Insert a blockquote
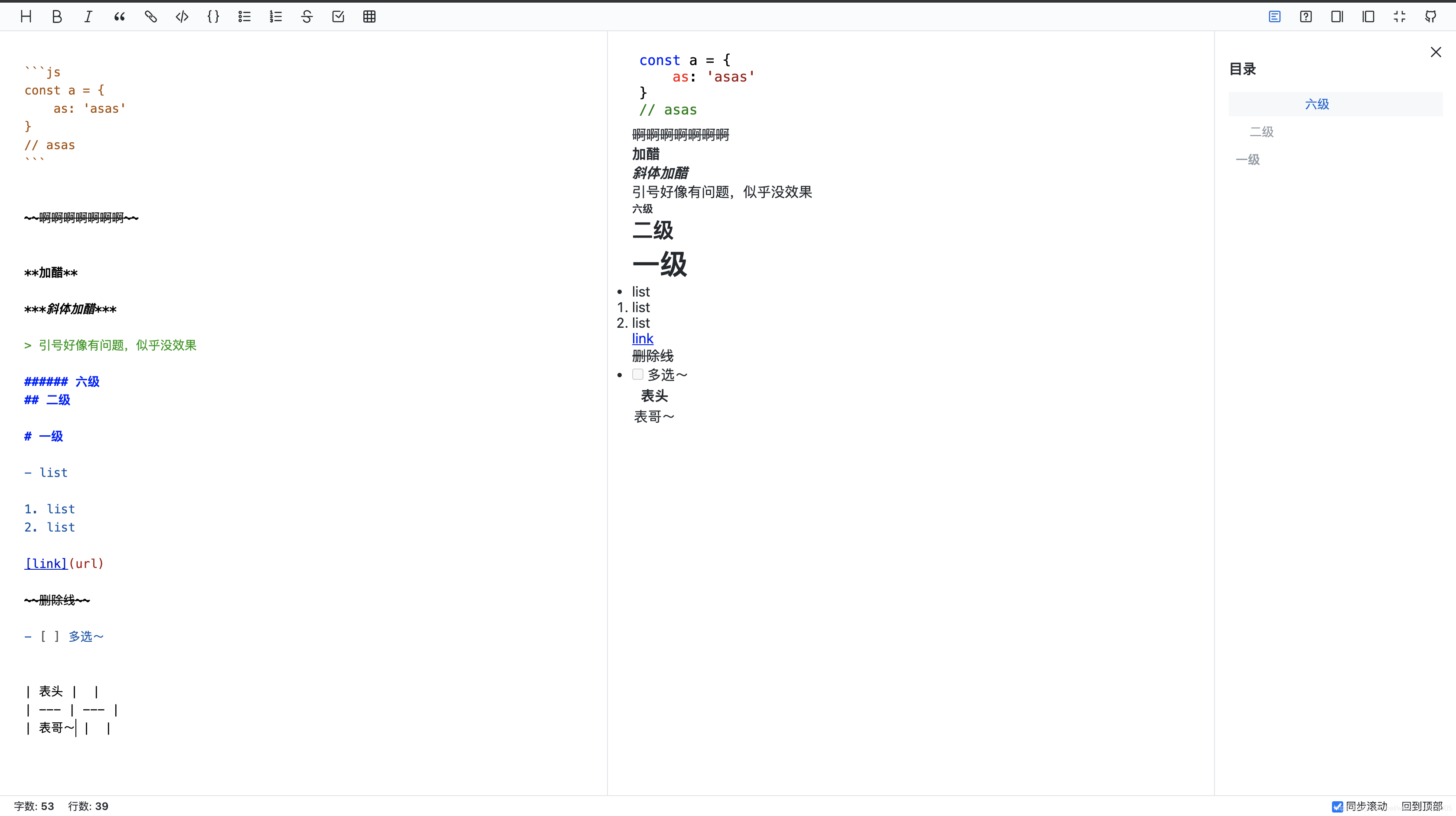 tap(119, 16)
